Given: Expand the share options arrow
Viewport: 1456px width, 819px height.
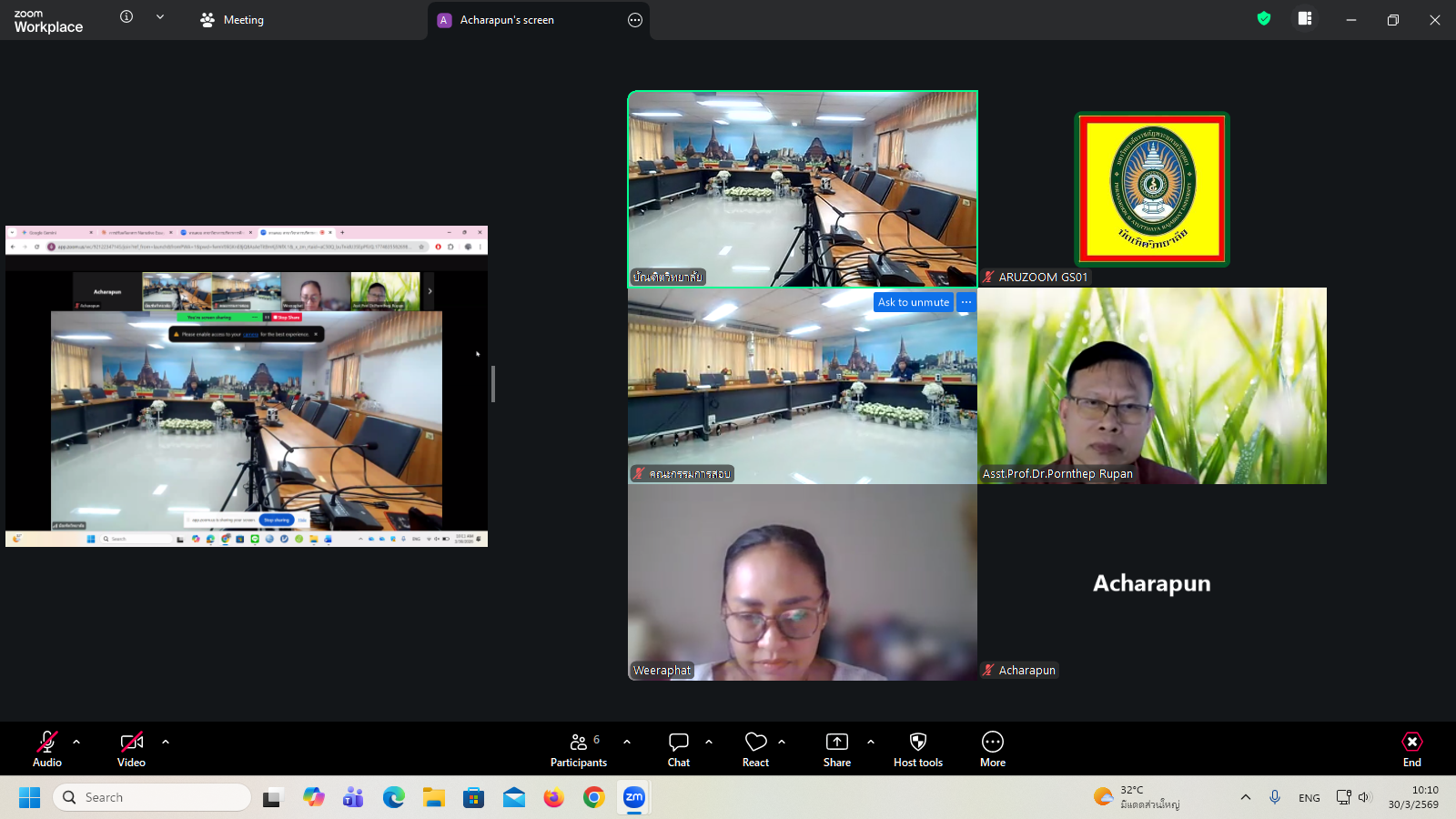Looking at the screenshot, I should coord(871,742).
